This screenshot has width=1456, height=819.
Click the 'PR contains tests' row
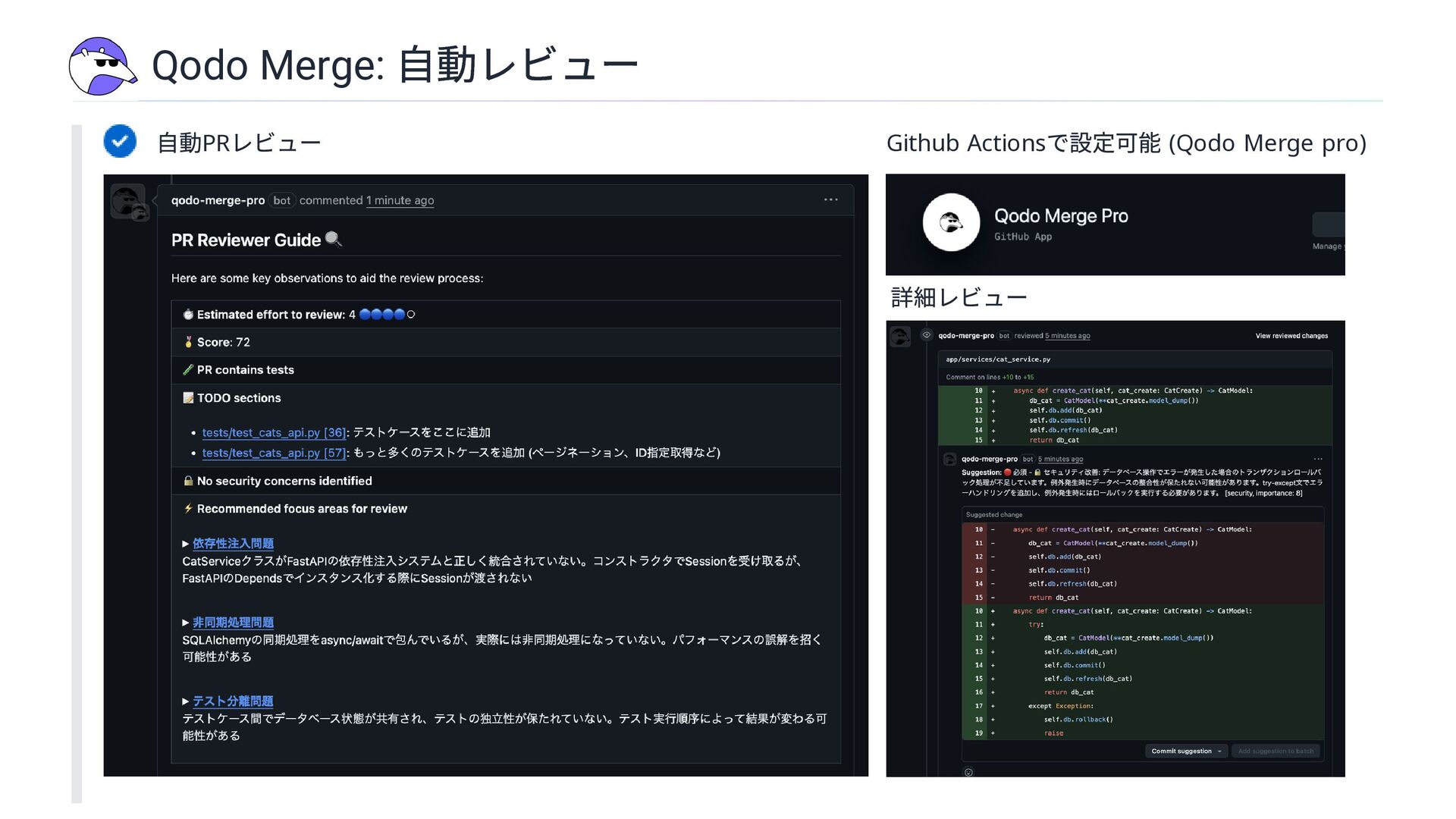pyautogui.click(x=506, y=370)
